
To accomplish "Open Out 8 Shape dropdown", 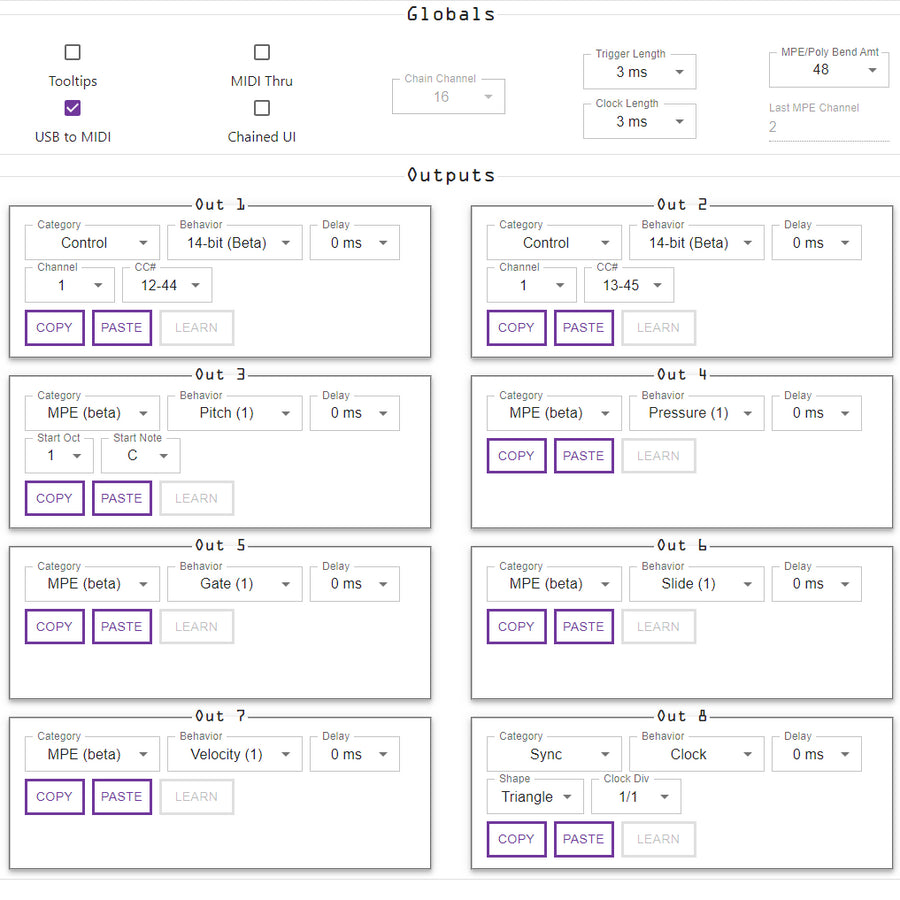I will tap(535, 797).
